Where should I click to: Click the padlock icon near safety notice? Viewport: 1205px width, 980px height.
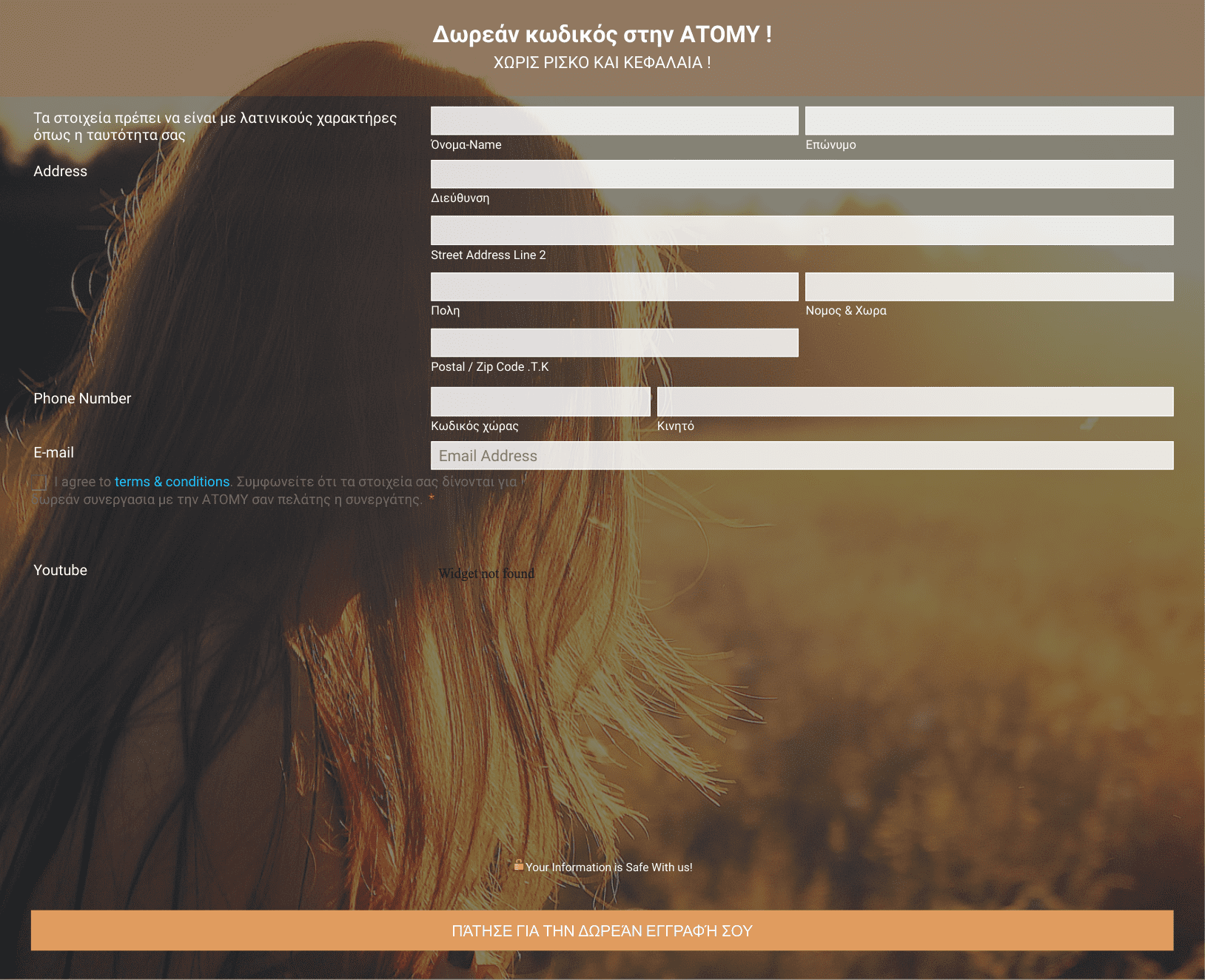pyautogui.click(x=519, y=865)
